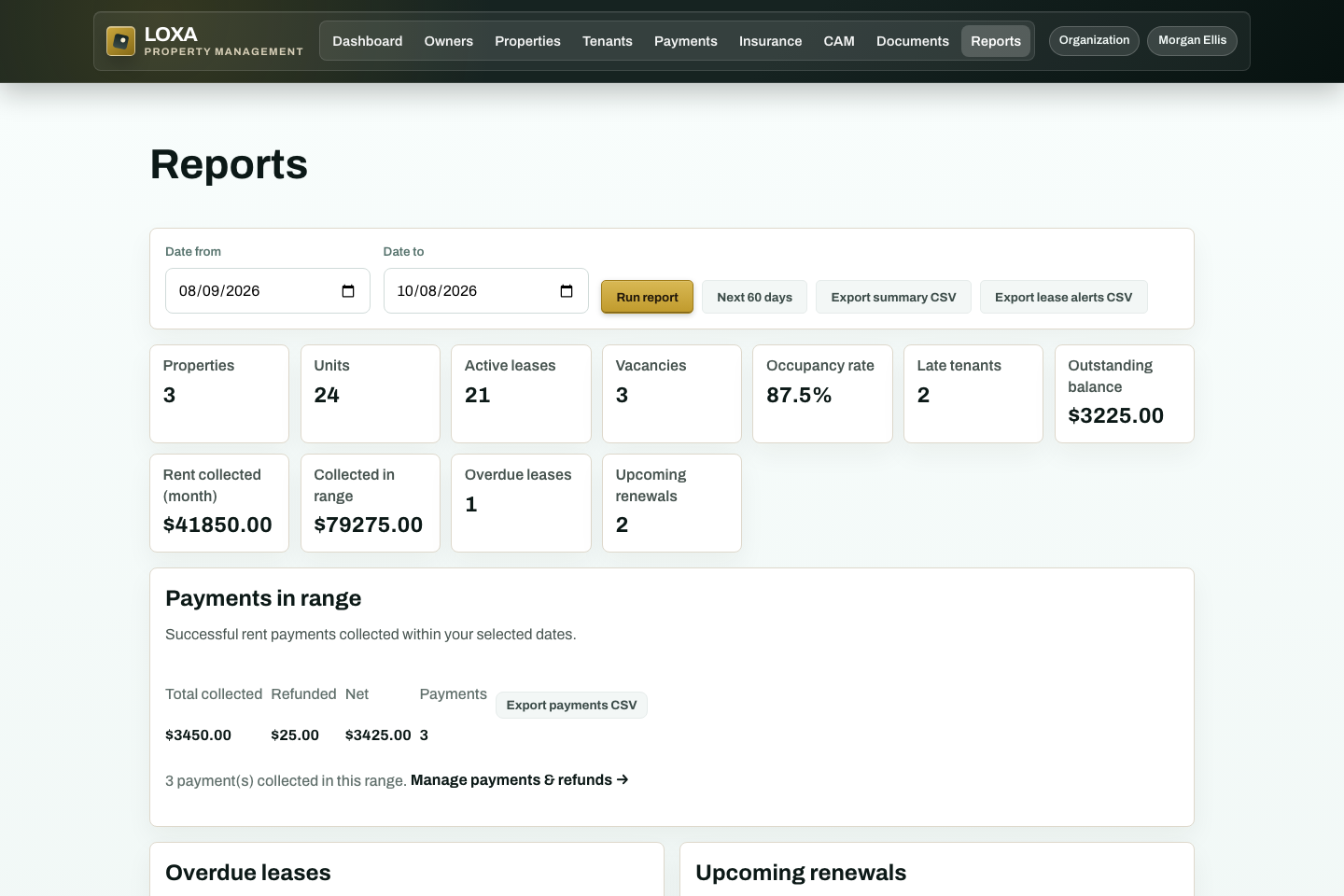The width and height of the screenshot is (1344, 896).
Task: Click the LOXA logo icon
Action: [x=120, y=41]
